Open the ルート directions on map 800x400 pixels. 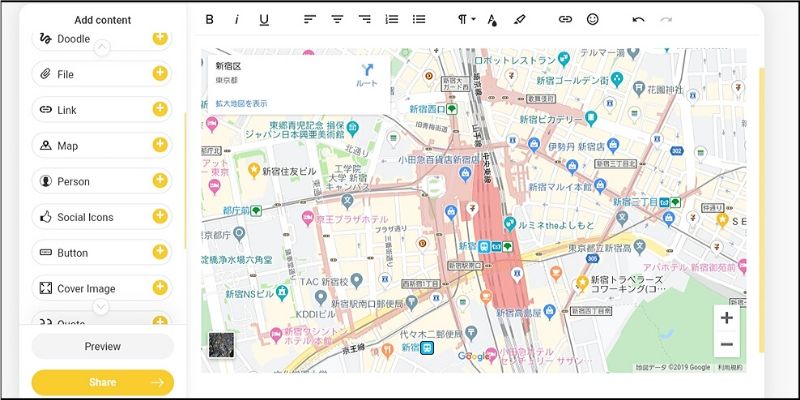click(x=367, y=76)
